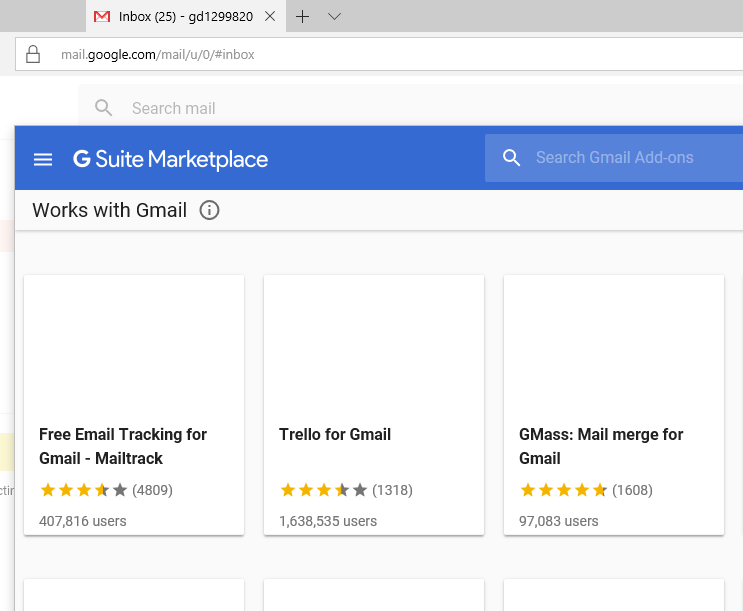Open a new browser tab with plus icon
743x611 pixels.
302,17
